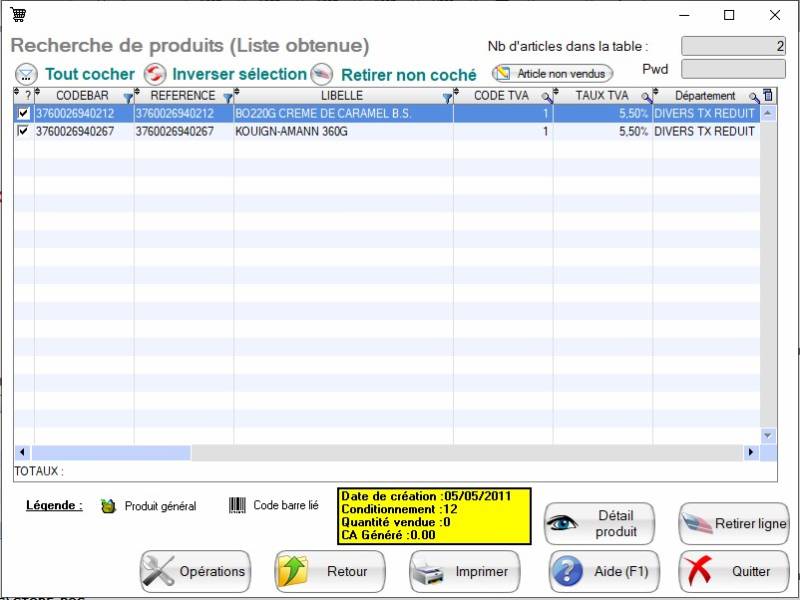This screenshot has height=600, width=800.
Task: Click the tools icon on Opérations
Action: click(x=158, y=572)
